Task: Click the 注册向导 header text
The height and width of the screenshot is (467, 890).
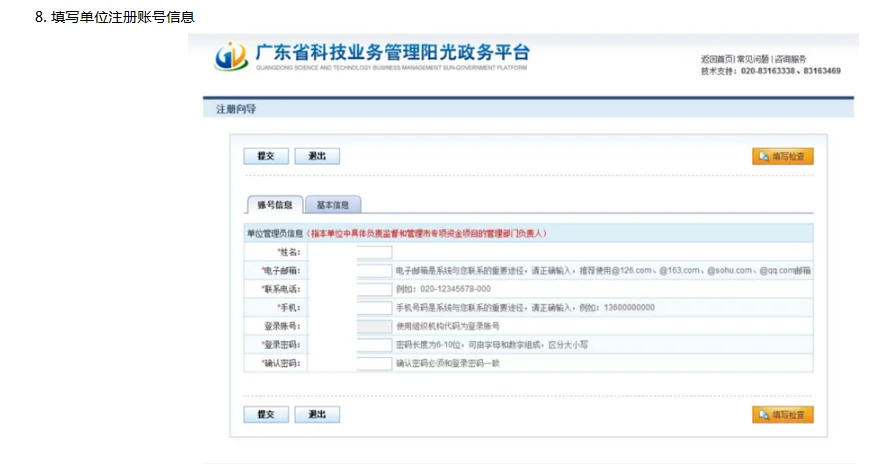Action: (236, 109)
